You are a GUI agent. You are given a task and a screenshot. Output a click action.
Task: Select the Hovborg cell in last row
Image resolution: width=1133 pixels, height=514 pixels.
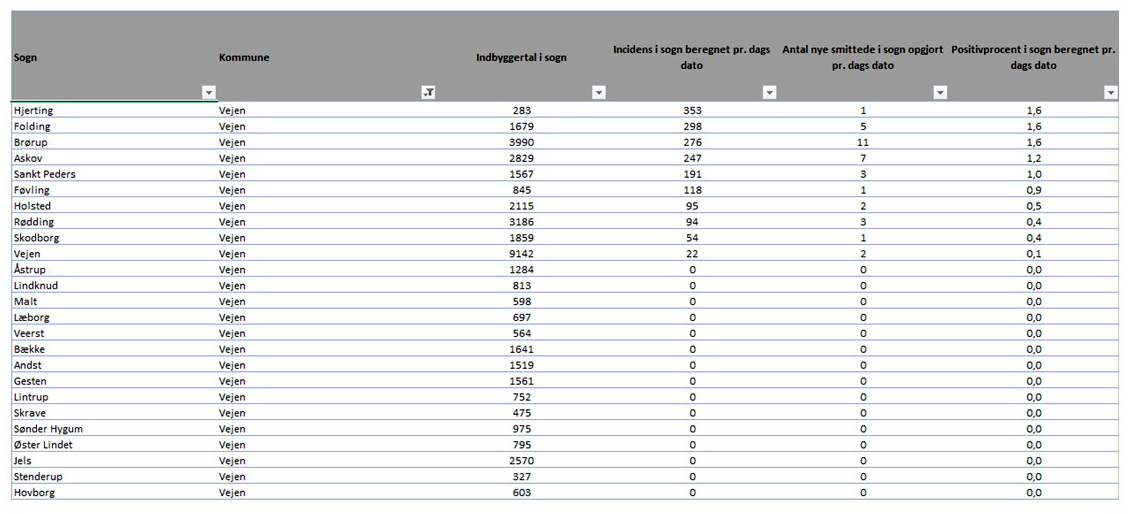(113, 492)
